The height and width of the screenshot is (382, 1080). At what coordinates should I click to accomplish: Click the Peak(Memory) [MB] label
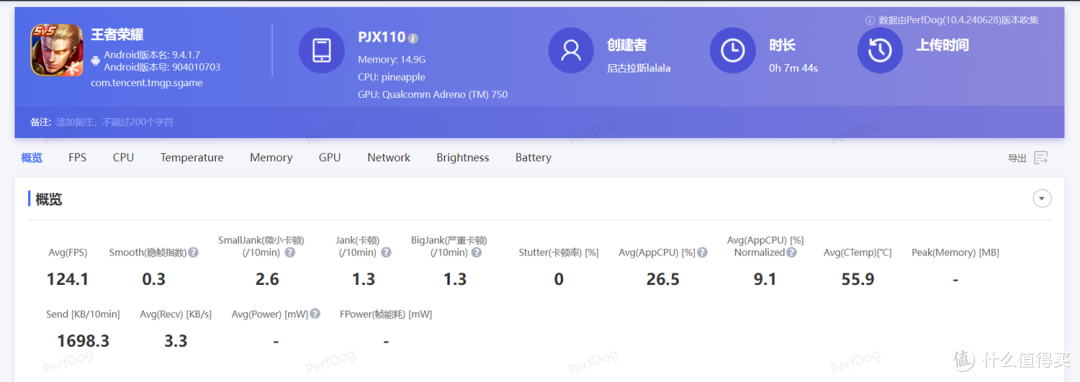coord(955,253)
